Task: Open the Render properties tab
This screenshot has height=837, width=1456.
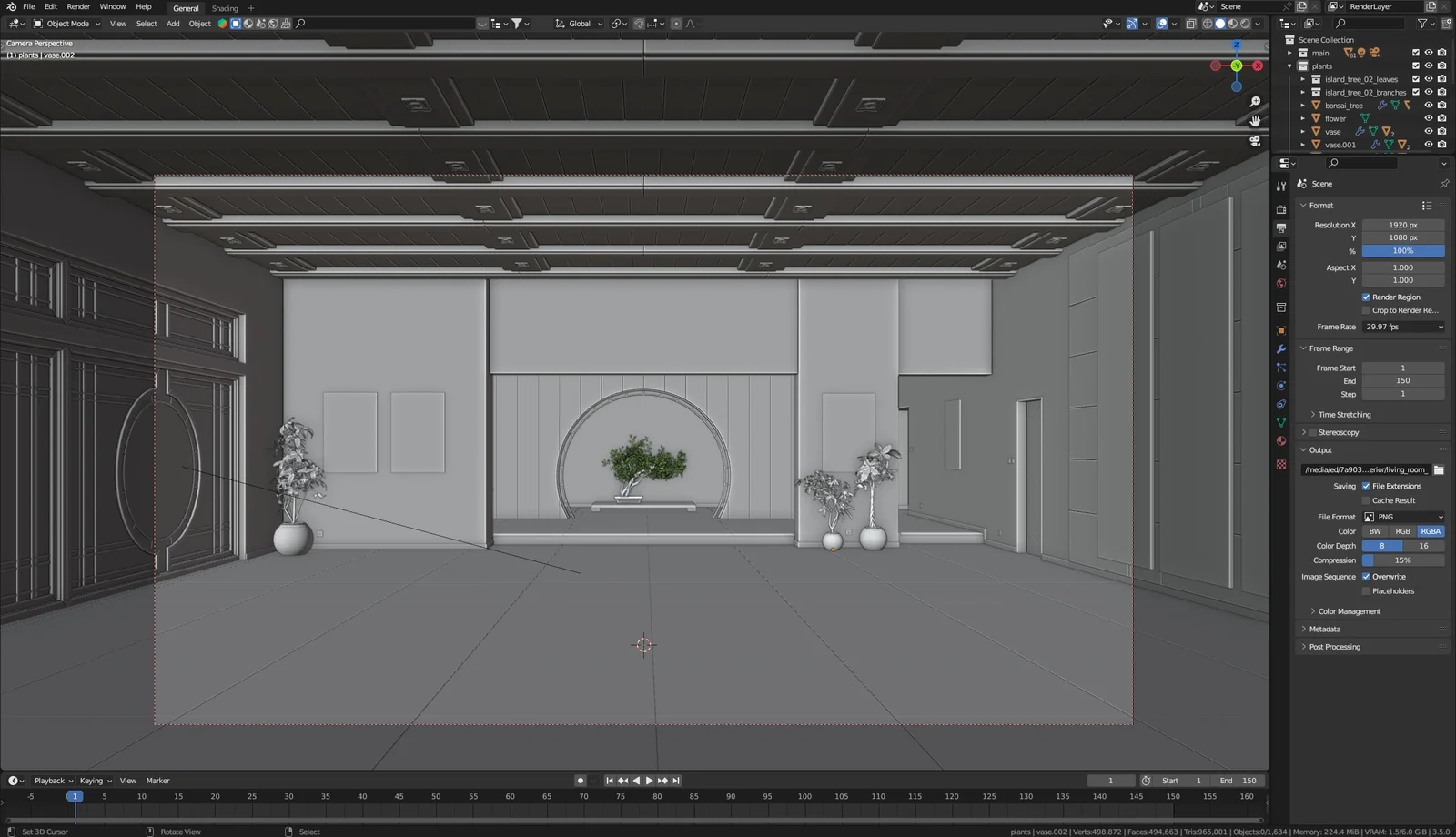Action: tap(1281, 208)
